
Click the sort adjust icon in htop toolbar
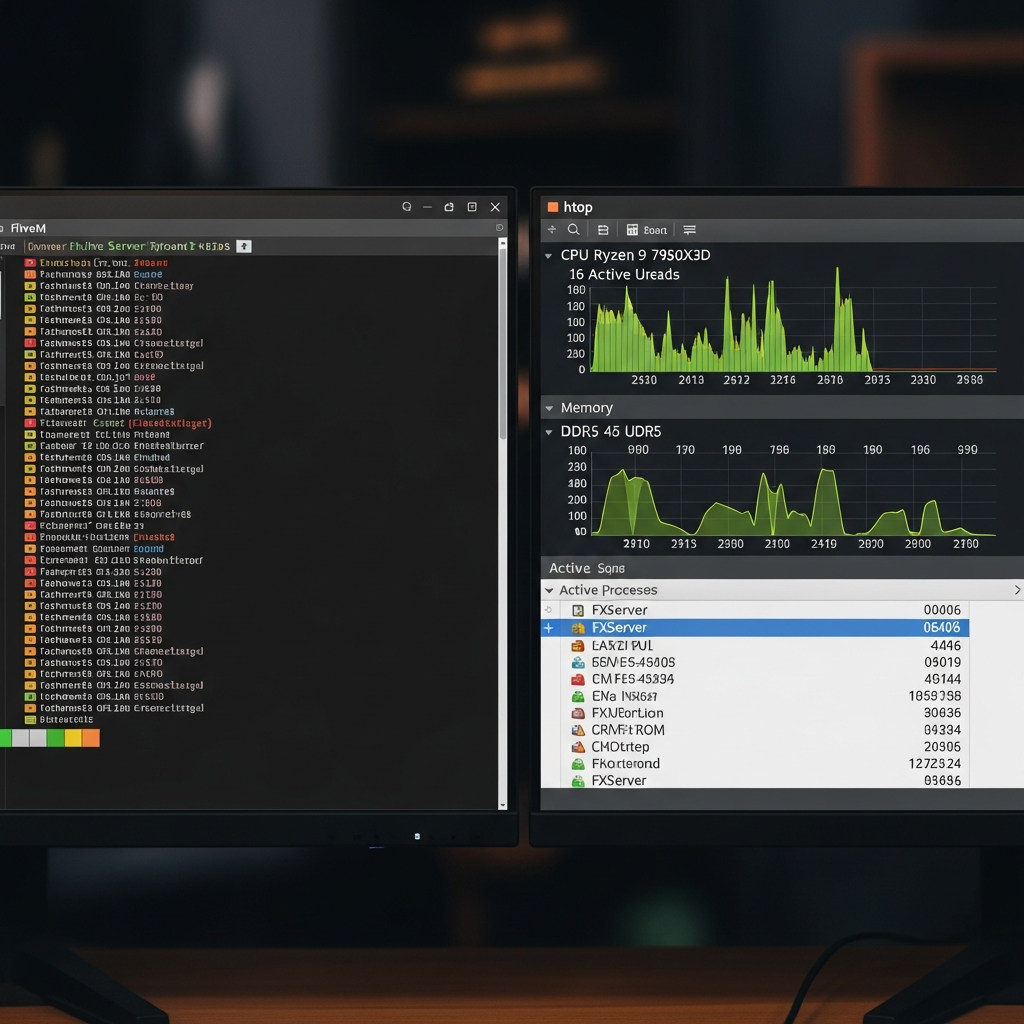(x=552, y=229)
